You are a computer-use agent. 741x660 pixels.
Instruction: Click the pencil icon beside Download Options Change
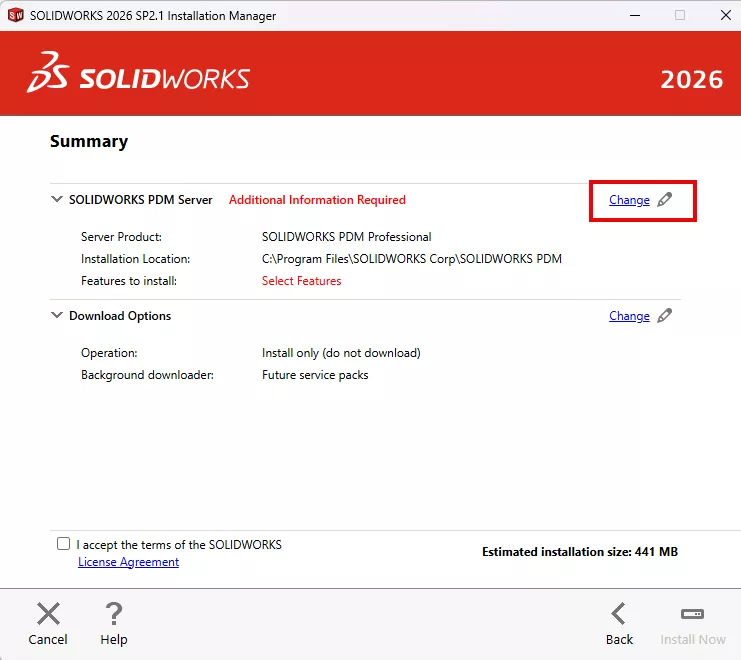(x=664, y=316)
